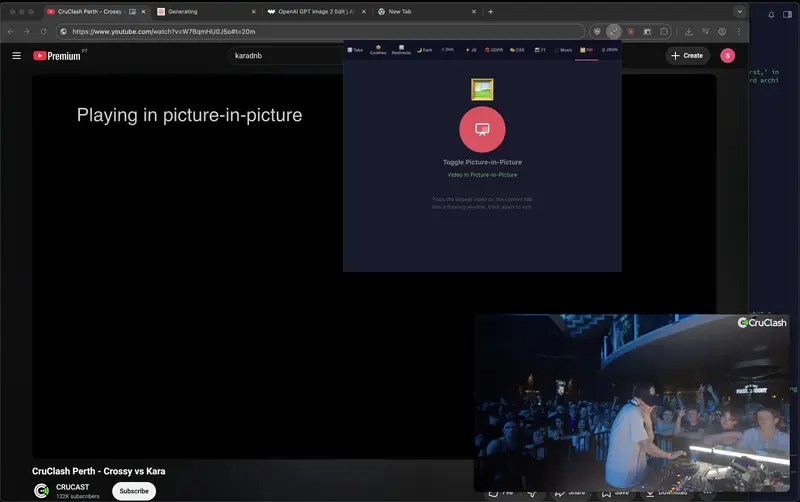Click the browser profile icon in toolbar

[722, 32]
